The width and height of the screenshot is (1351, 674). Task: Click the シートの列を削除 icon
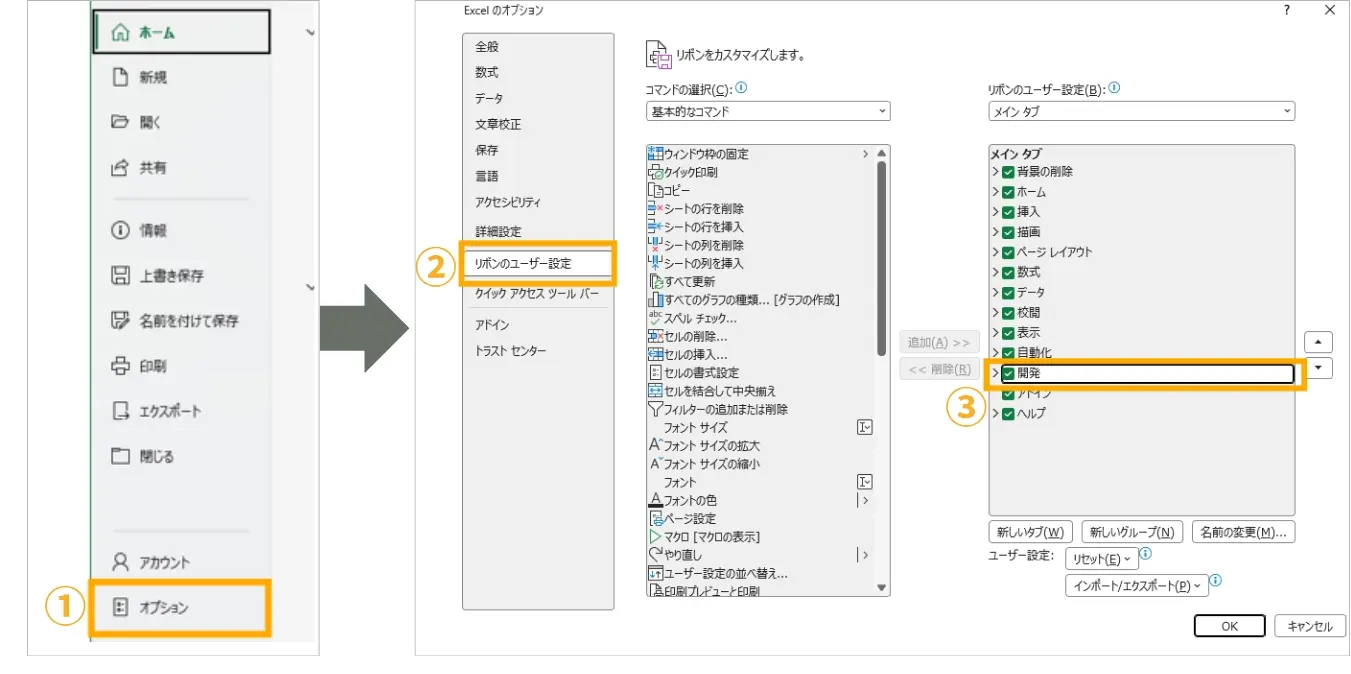coord(656,245)
